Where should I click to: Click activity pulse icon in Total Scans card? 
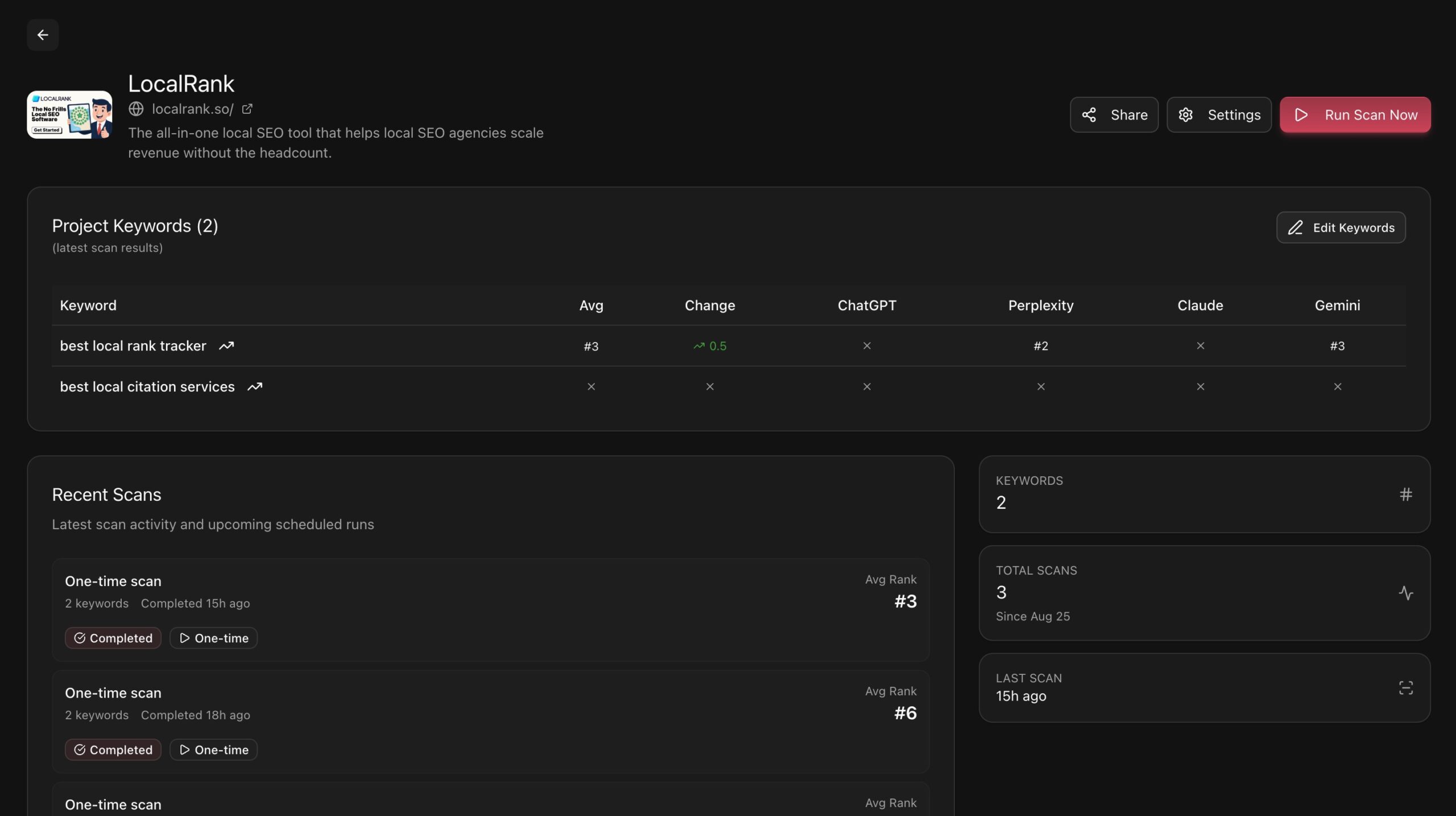[1405, 593]
